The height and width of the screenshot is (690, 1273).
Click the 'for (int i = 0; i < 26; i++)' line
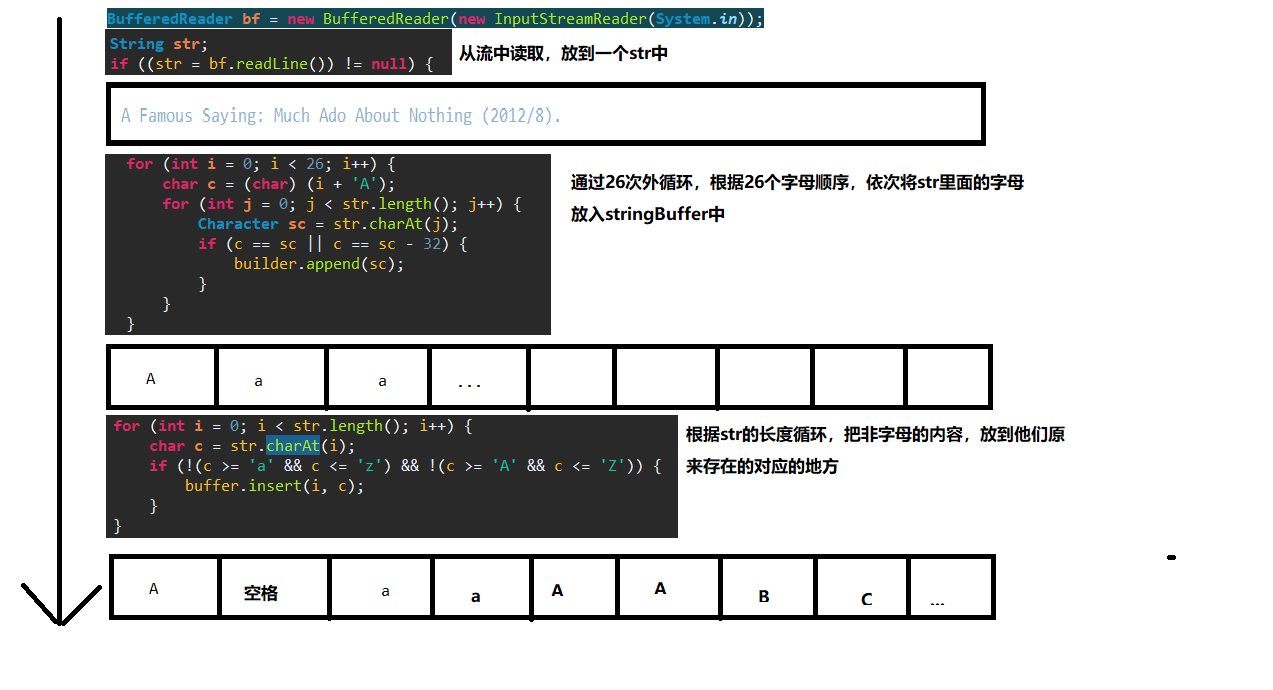[262, 164]
